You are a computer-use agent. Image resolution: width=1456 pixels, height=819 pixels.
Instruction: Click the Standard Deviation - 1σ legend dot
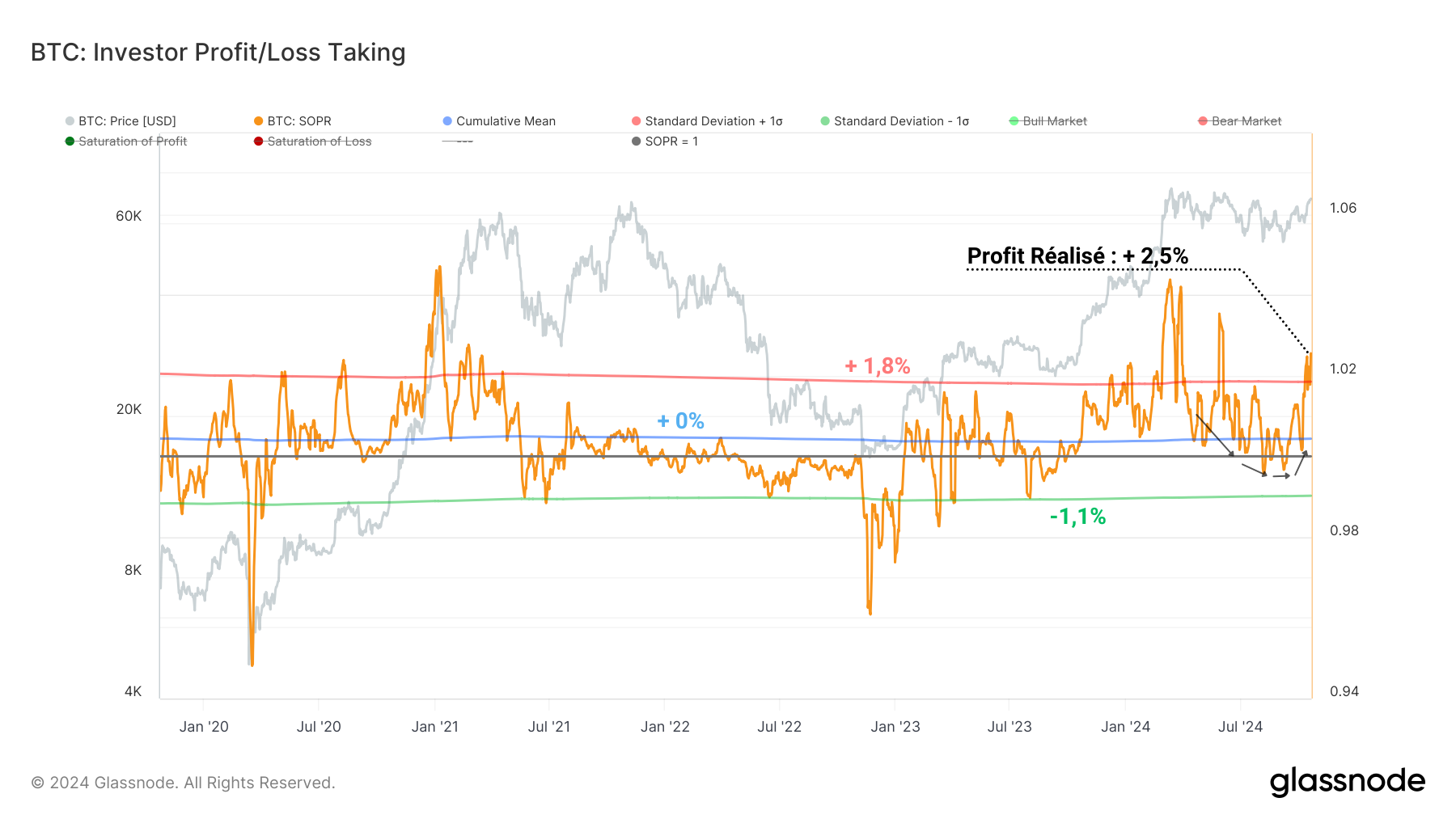tap(825, 121)
